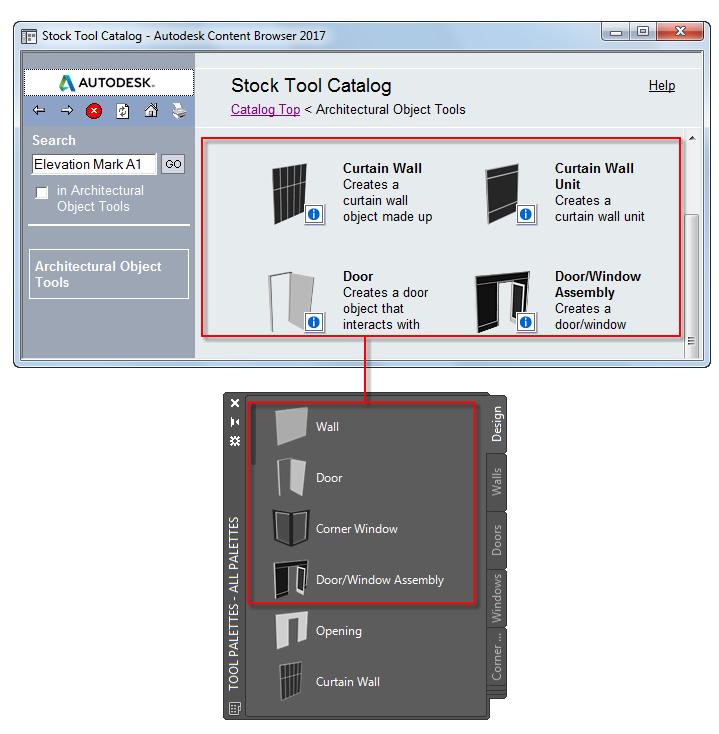Close the Content Browser window

(x=680, y=32)
